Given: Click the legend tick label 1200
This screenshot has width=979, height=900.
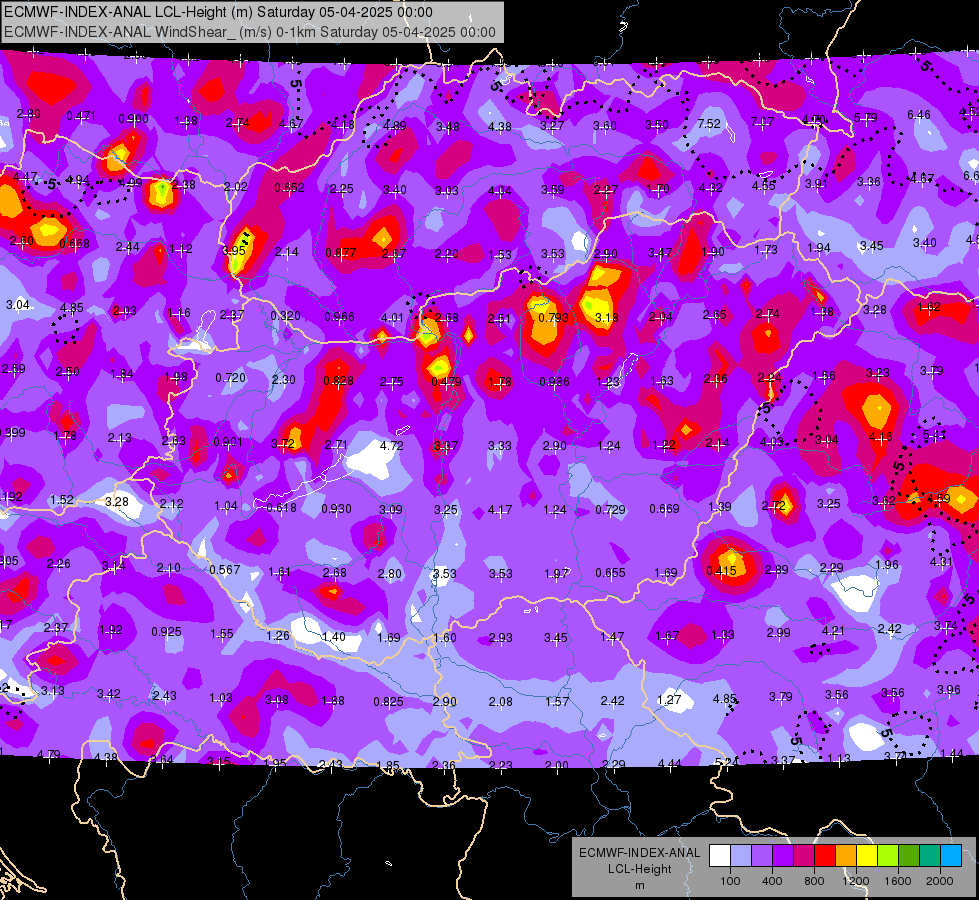Looking at the screenshot, I should click(856, 881).
